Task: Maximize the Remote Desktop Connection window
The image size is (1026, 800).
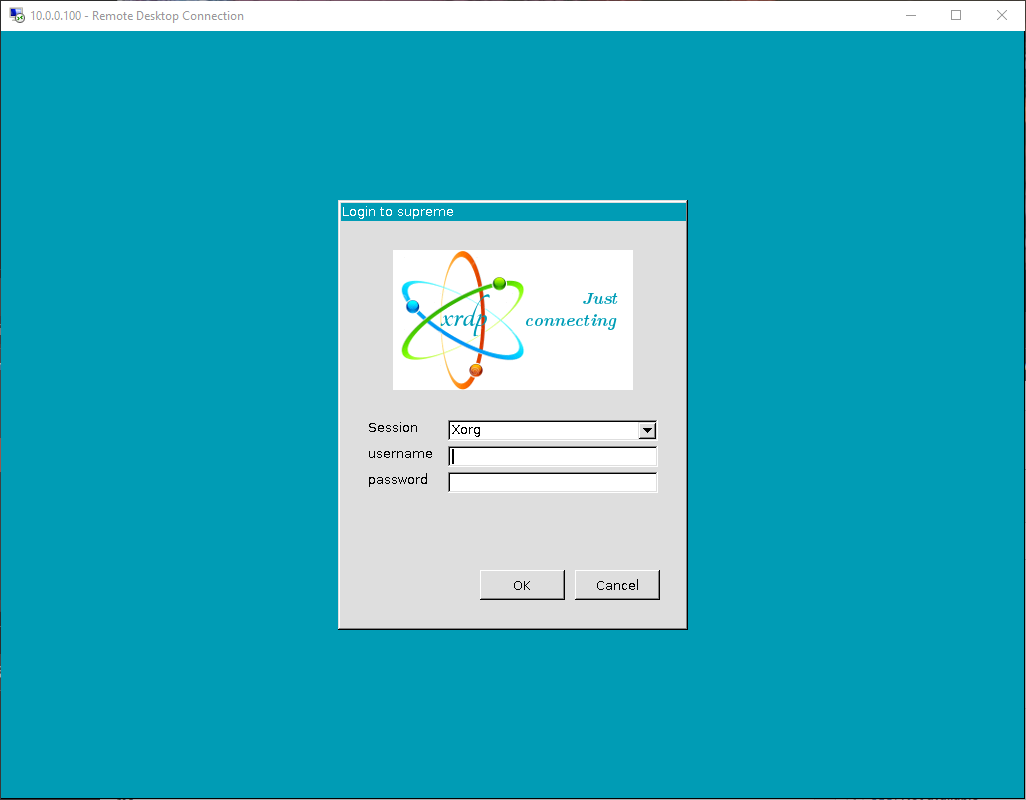Action: [x=956, y=15]
